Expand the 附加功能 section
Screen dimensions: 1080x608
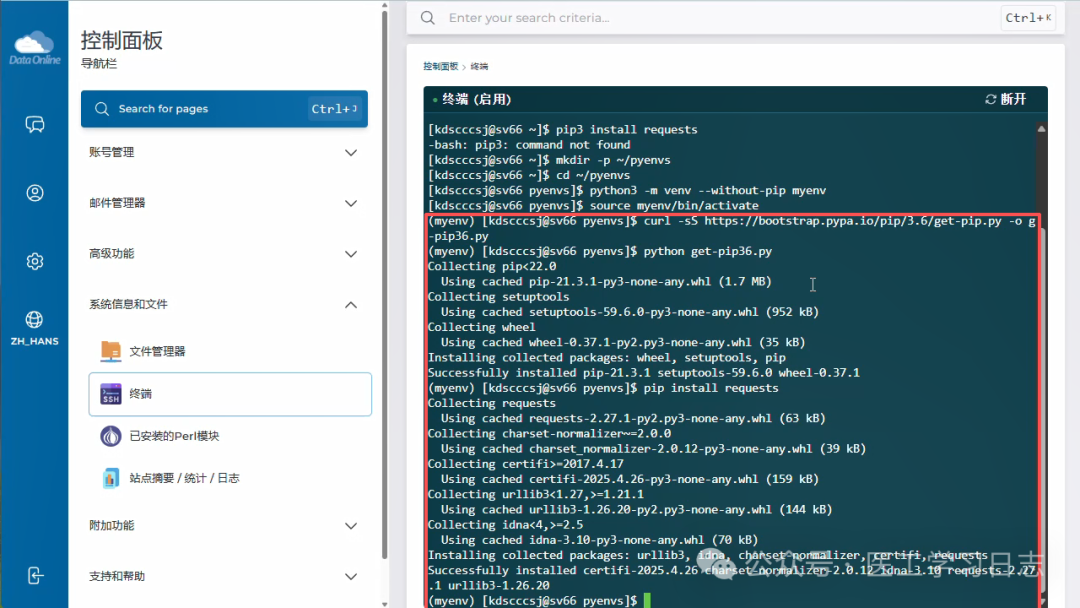[x=224, y=525]
